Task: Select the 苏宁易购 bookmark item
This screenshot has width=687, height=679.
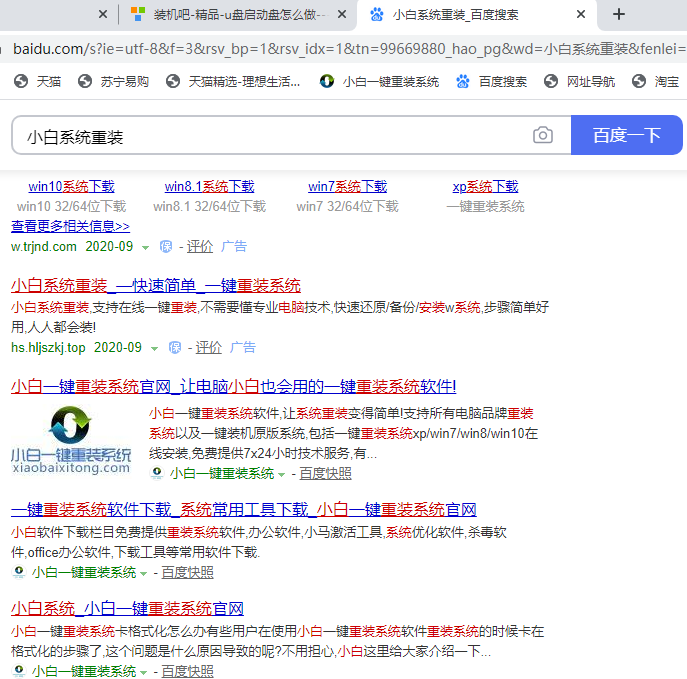Action: click(114, 82)
